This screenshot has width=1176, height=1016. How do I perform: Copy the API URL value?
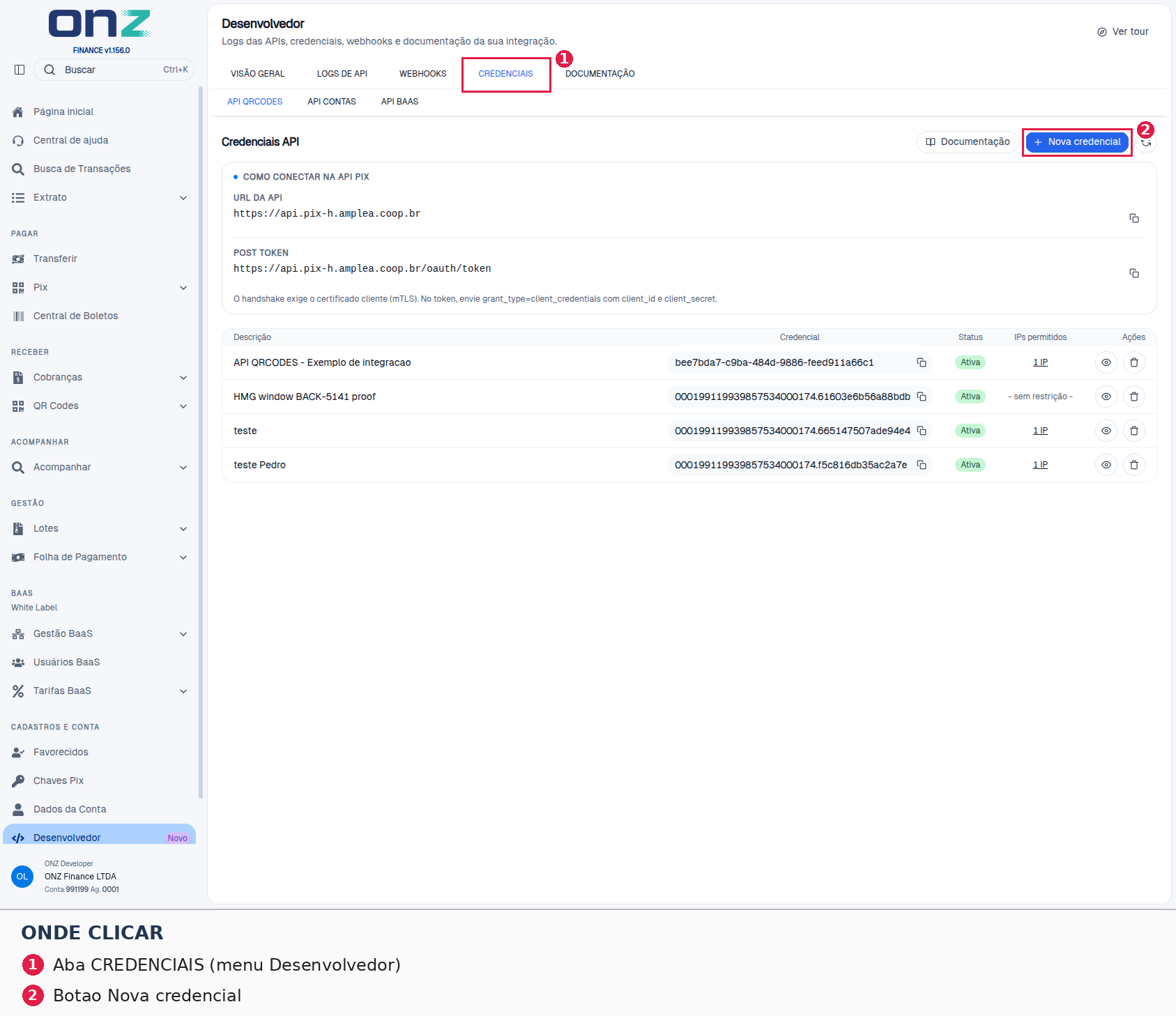pyautogui.click(x=1133, y=218)
